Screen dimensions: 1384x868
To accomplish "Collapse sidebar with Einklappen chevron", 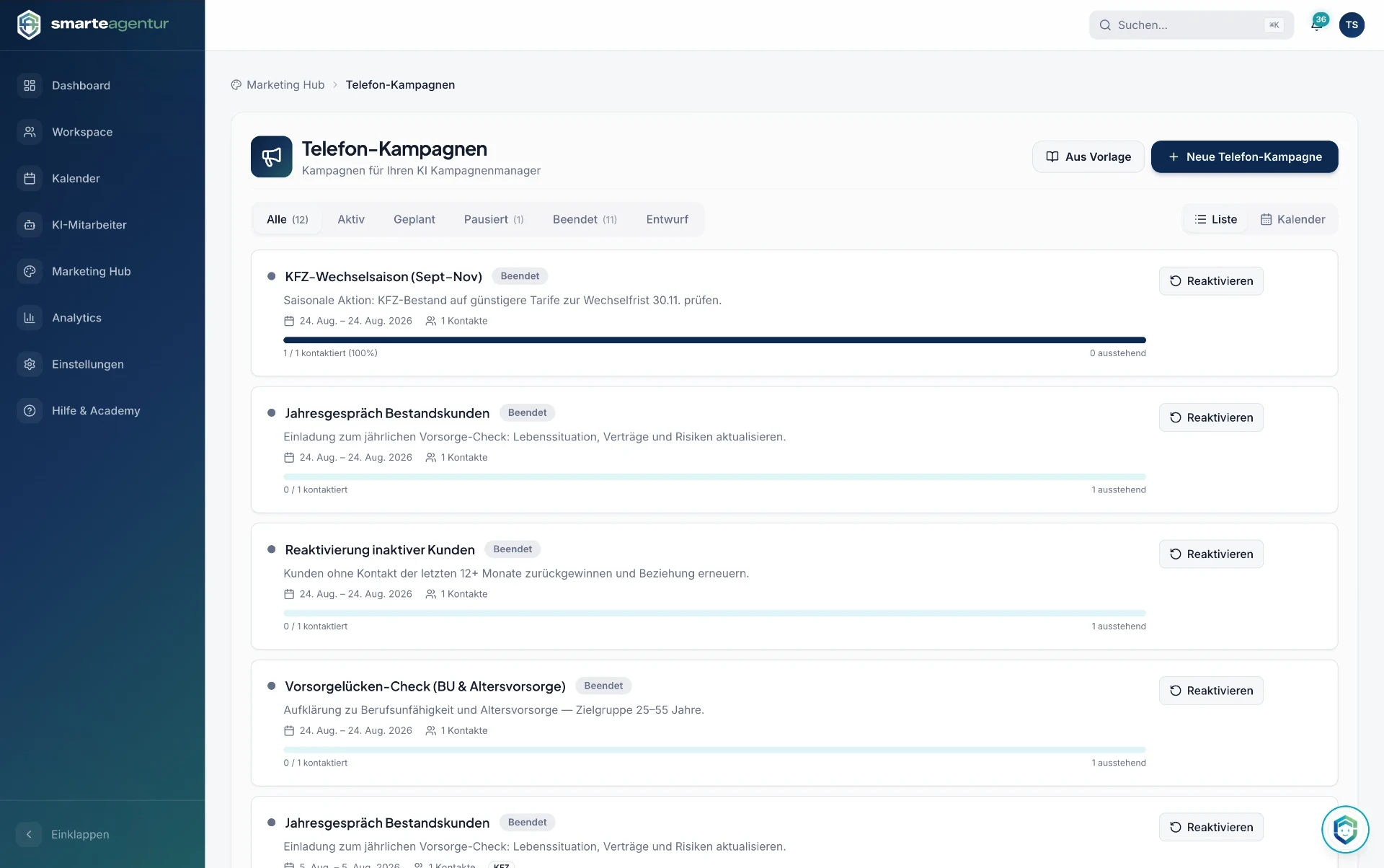I will [x=29, y=834].
